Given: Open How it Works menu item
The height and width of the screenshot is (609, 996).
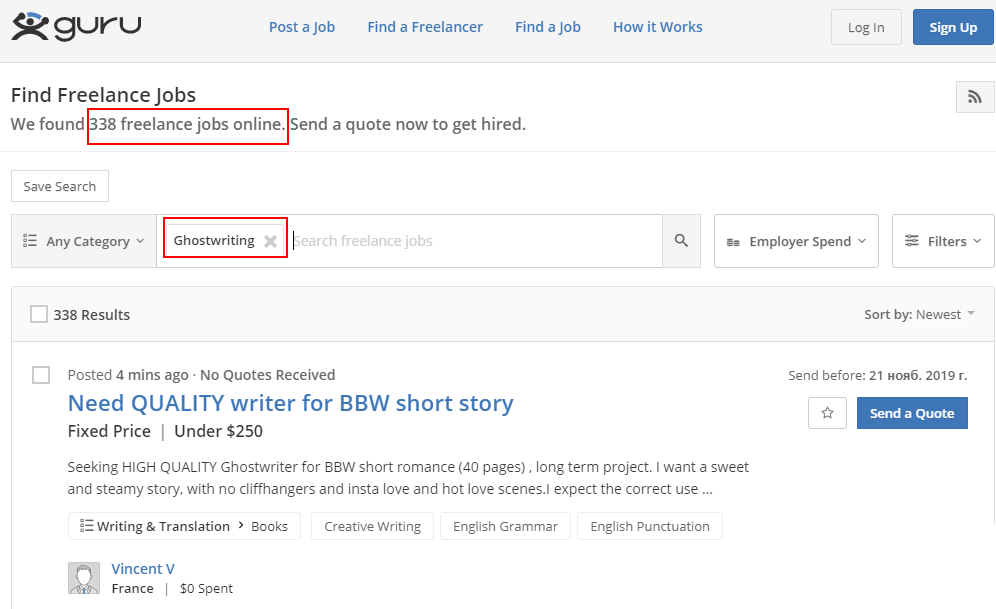Looking at the screenshot, I should pyautogui.click(x=657, y=27).
